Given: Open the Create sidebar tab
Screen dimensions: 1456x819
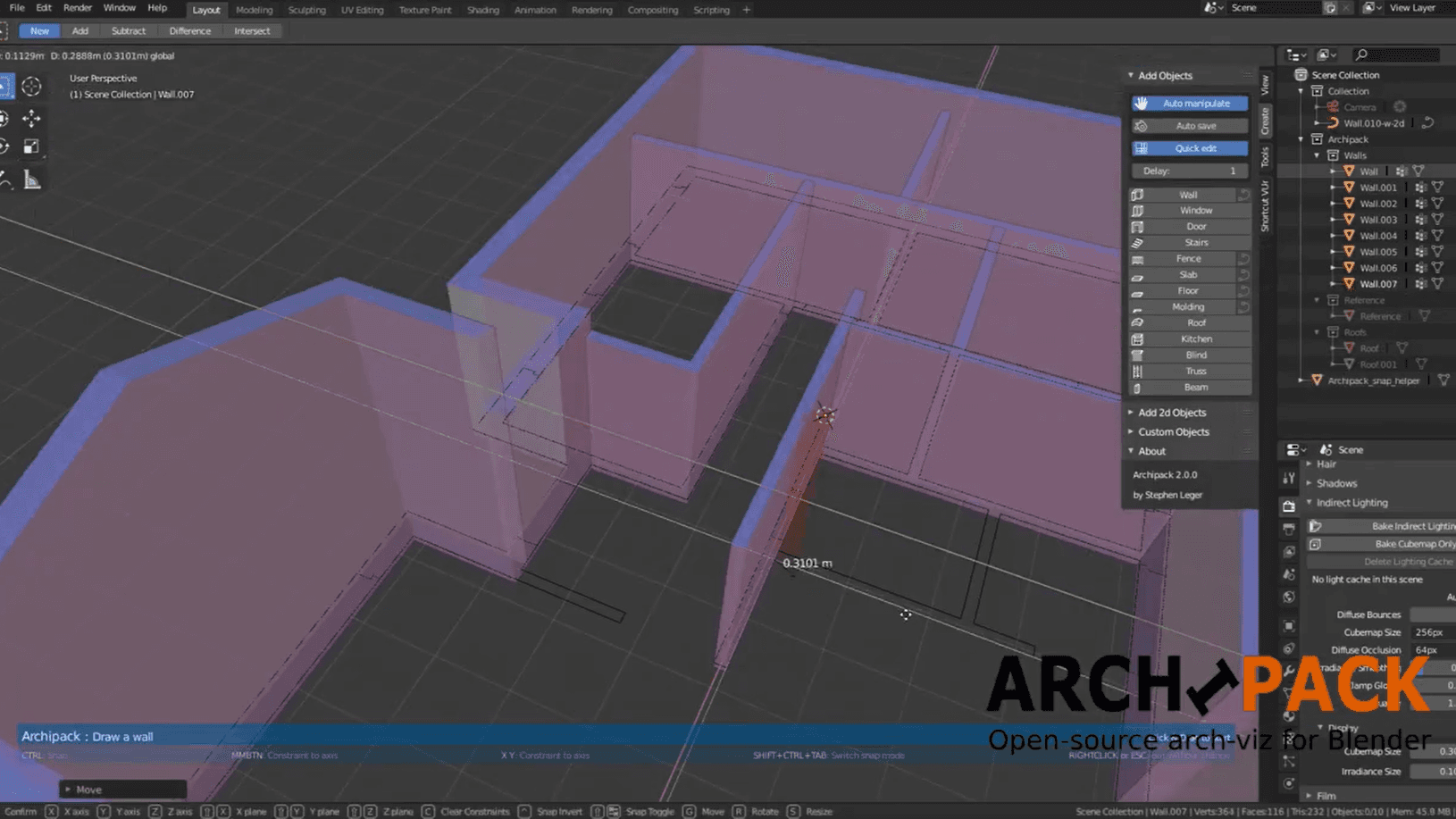Looking at the screenshot, I should [x=1265, y=121].
